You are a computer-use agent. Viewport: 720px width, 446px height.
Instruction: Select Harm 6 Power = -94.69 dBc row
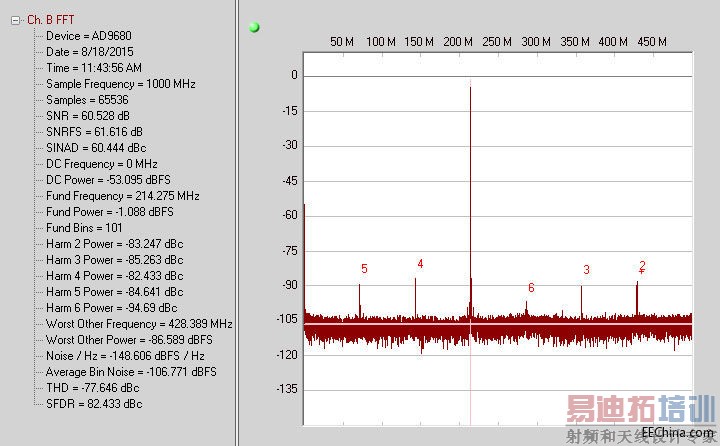[x=112, y=308]
